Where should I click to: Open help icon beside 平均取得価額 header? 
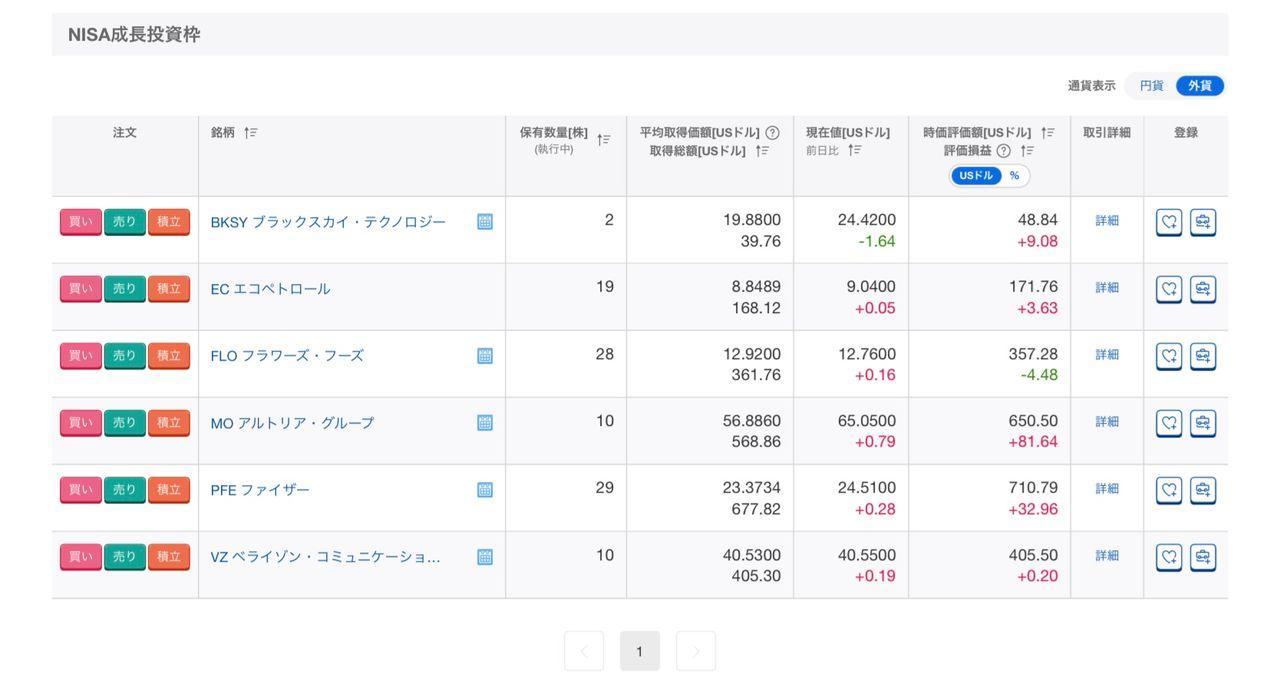[x=772, y=133]
